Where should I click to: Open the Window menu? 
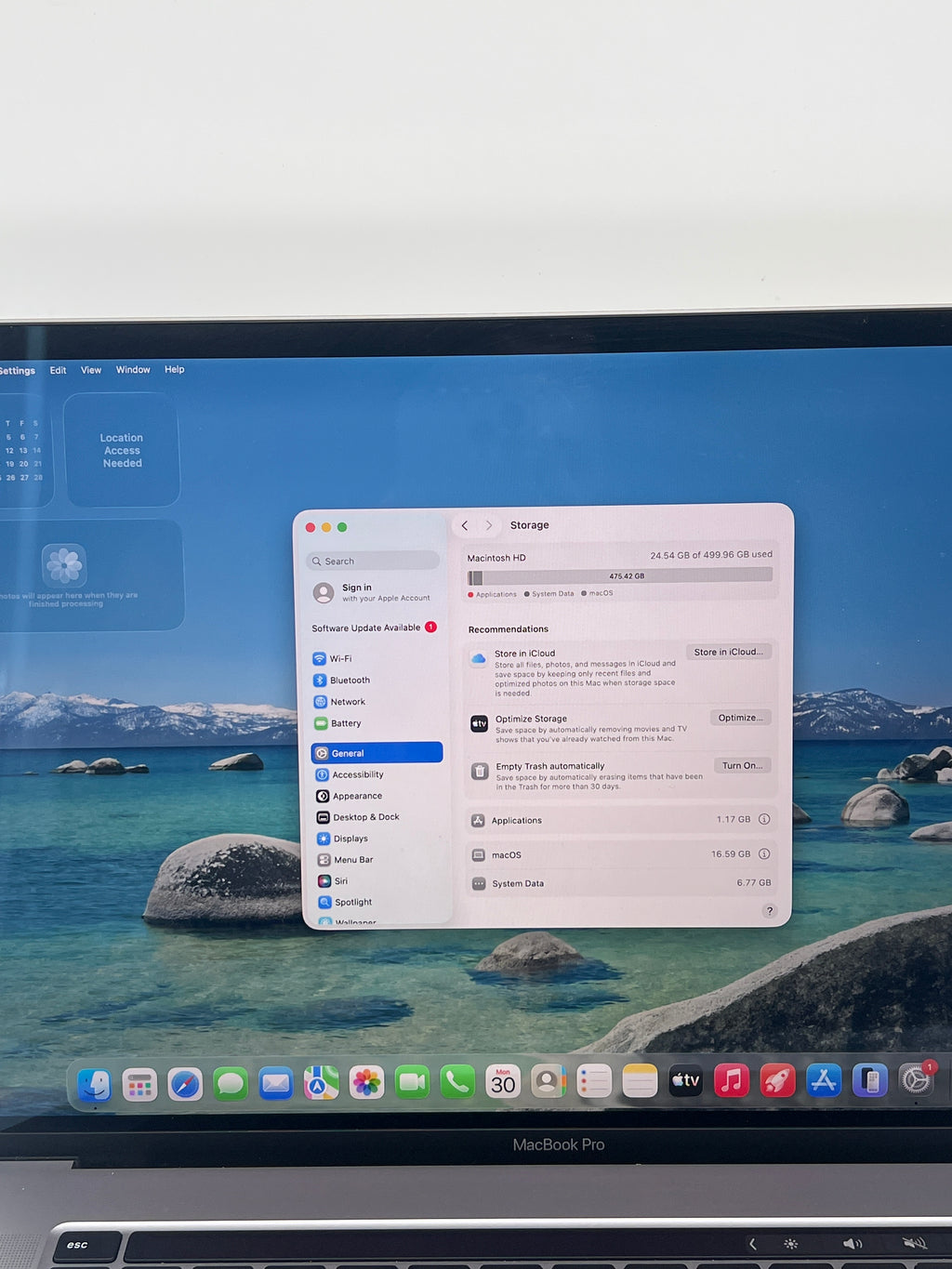[133, 370]
